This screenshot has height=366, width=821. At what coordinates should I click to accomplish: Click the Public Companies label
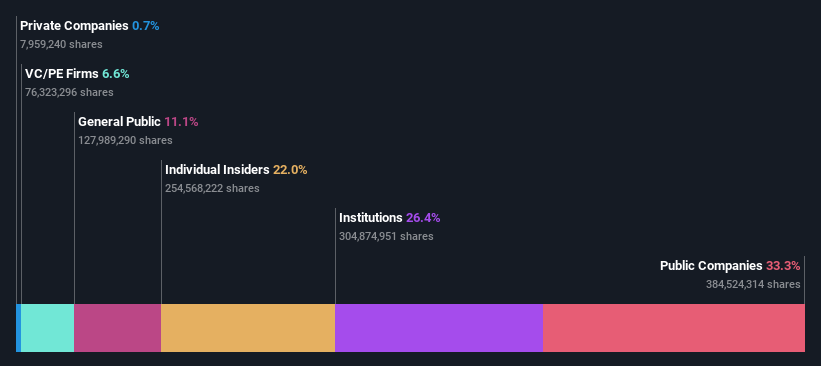[711, 266]
